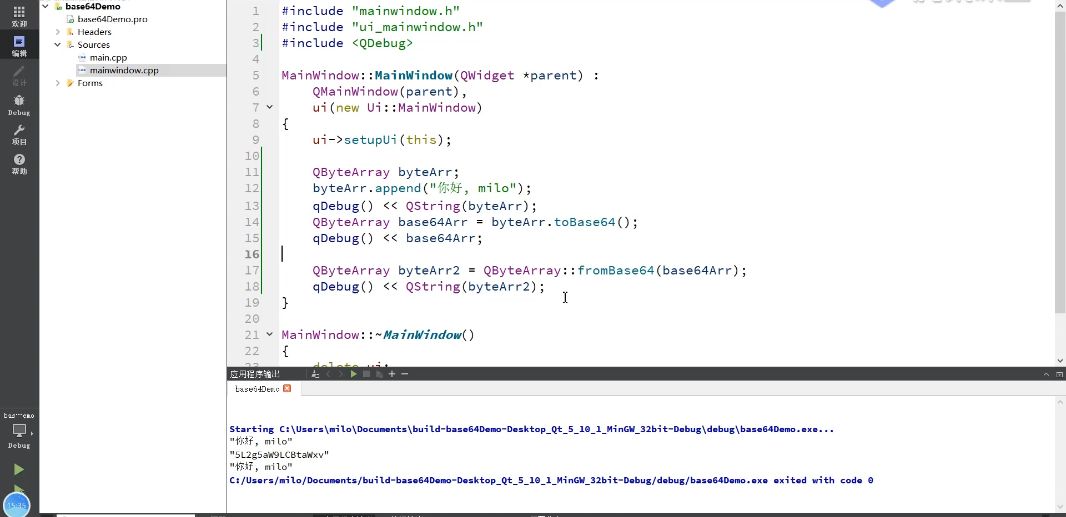
Task: Switch to the Edit (编辑) mode
Action: pyautogui.click(x=19, y=46)
